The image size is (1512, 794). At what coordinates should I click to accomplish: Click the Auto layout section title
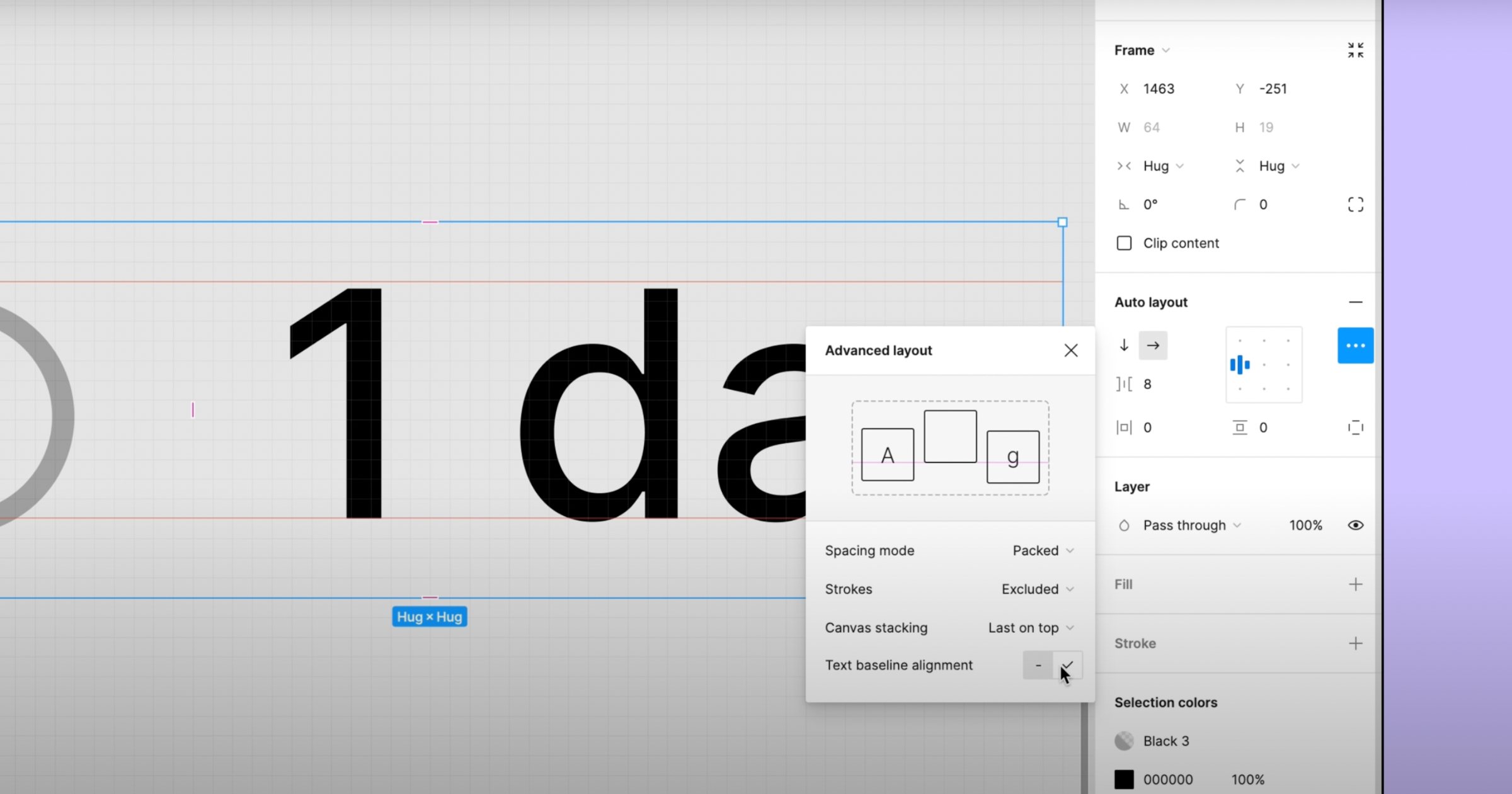pyautogui.click(x=1151, y=302)
